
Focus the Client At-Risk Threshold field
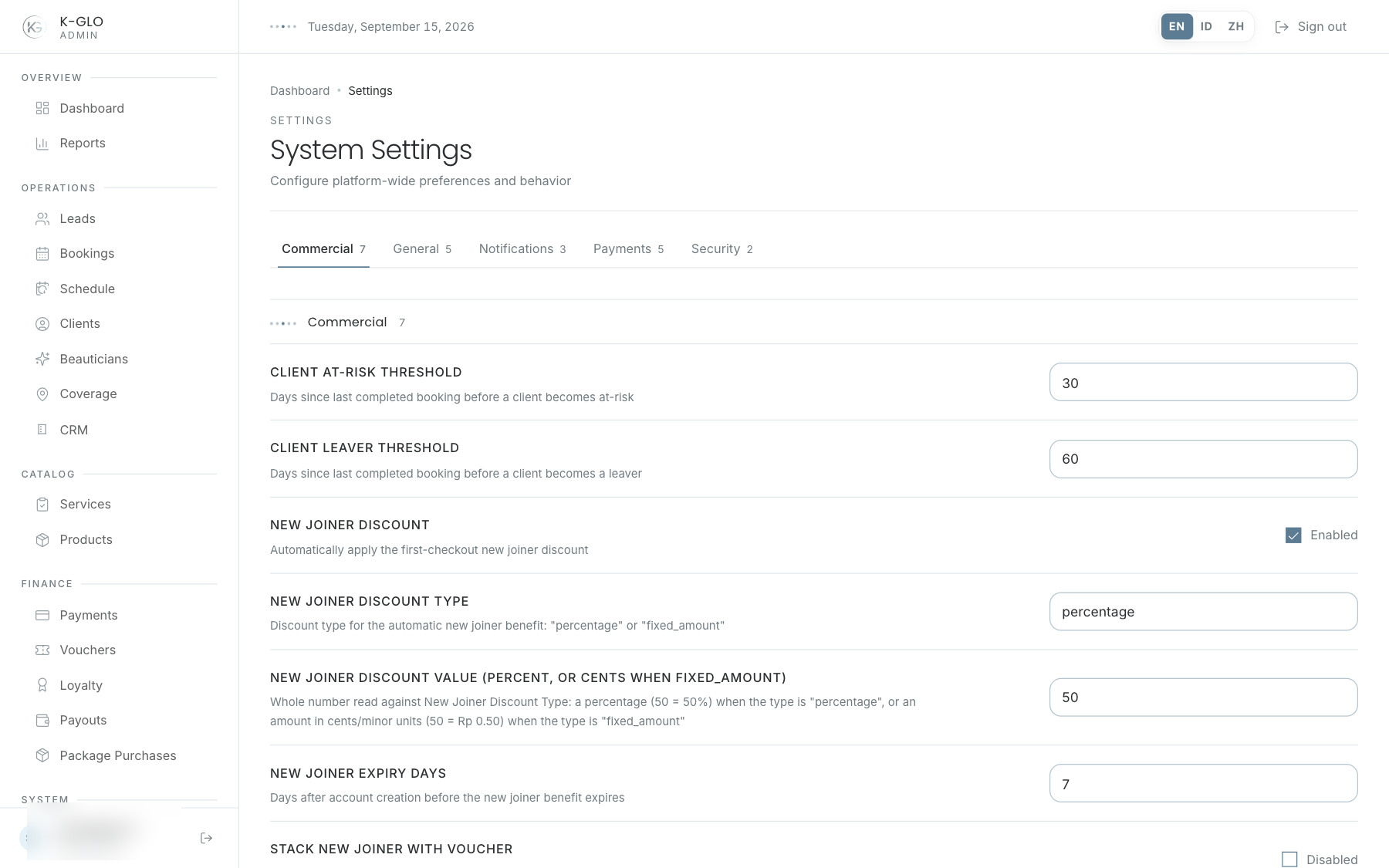1203,382
